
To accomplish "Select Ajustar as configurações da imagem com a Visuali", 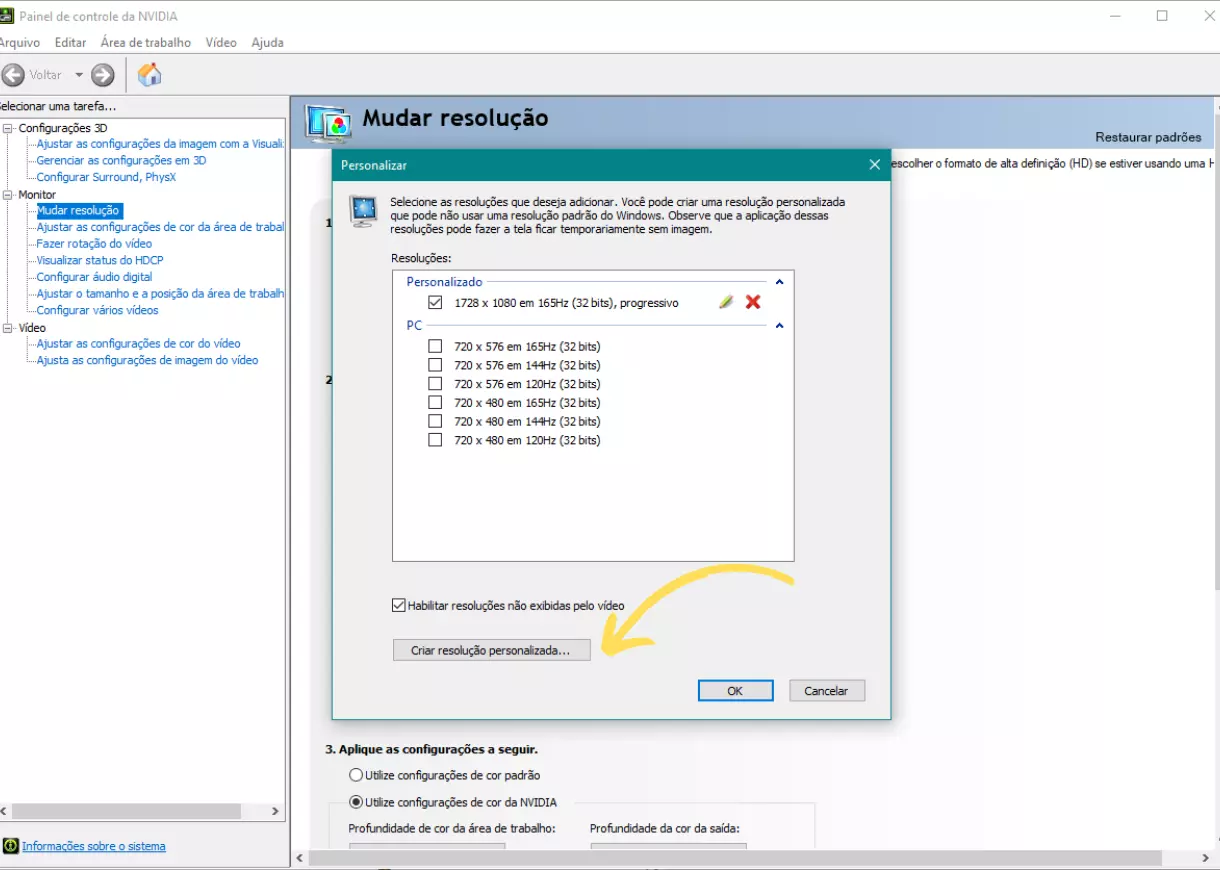I will pyautogui.click(x=160, y=144).
